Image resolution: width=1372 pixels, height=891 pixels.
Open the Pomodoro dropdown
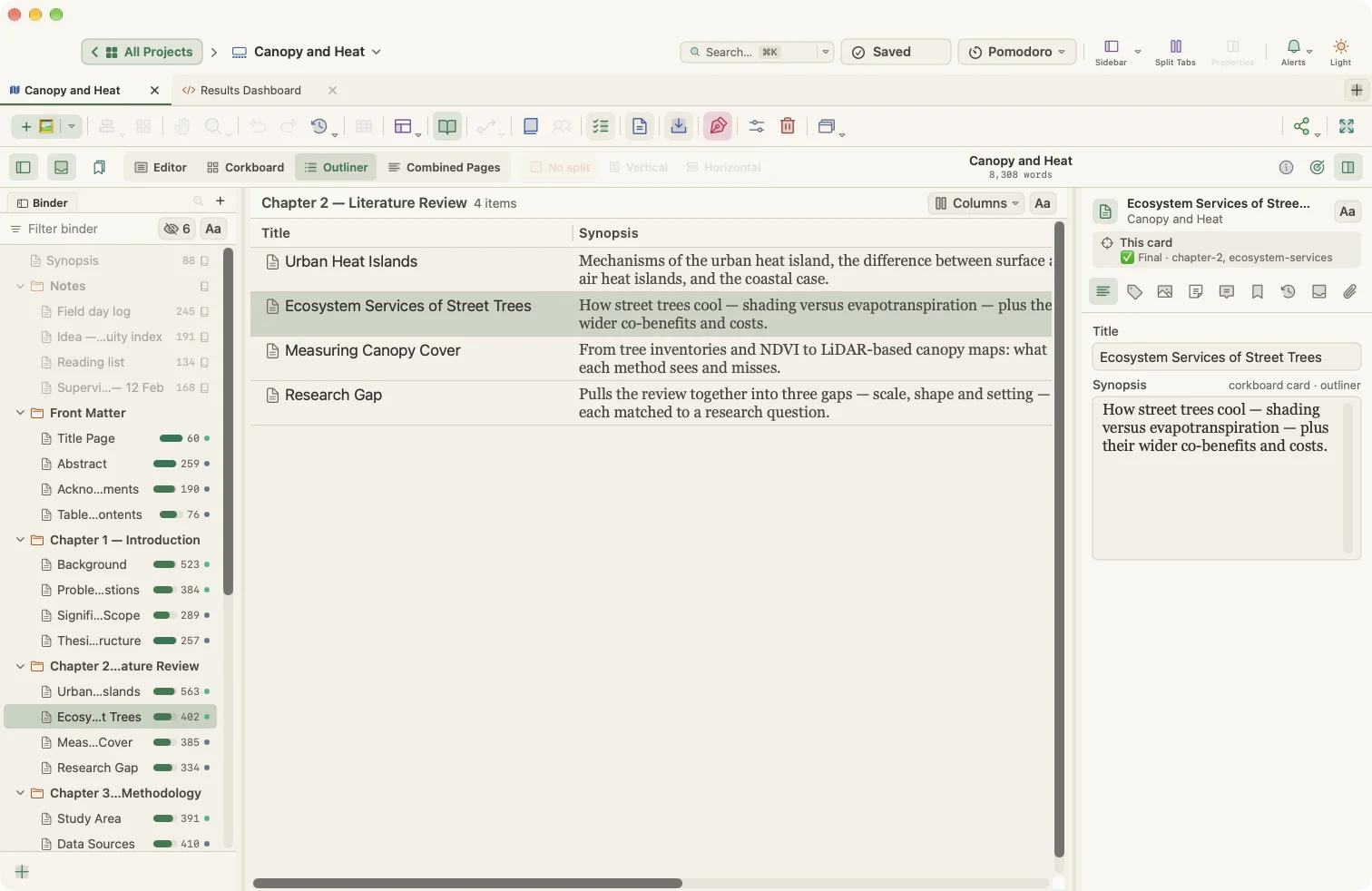tap(1017, 52)
